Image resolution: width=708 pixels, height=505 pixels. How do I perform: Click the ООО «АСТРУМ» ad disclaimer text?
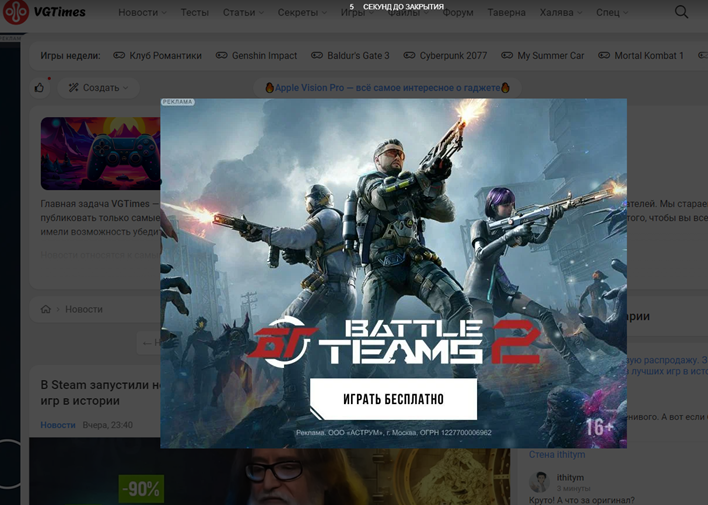394,432
